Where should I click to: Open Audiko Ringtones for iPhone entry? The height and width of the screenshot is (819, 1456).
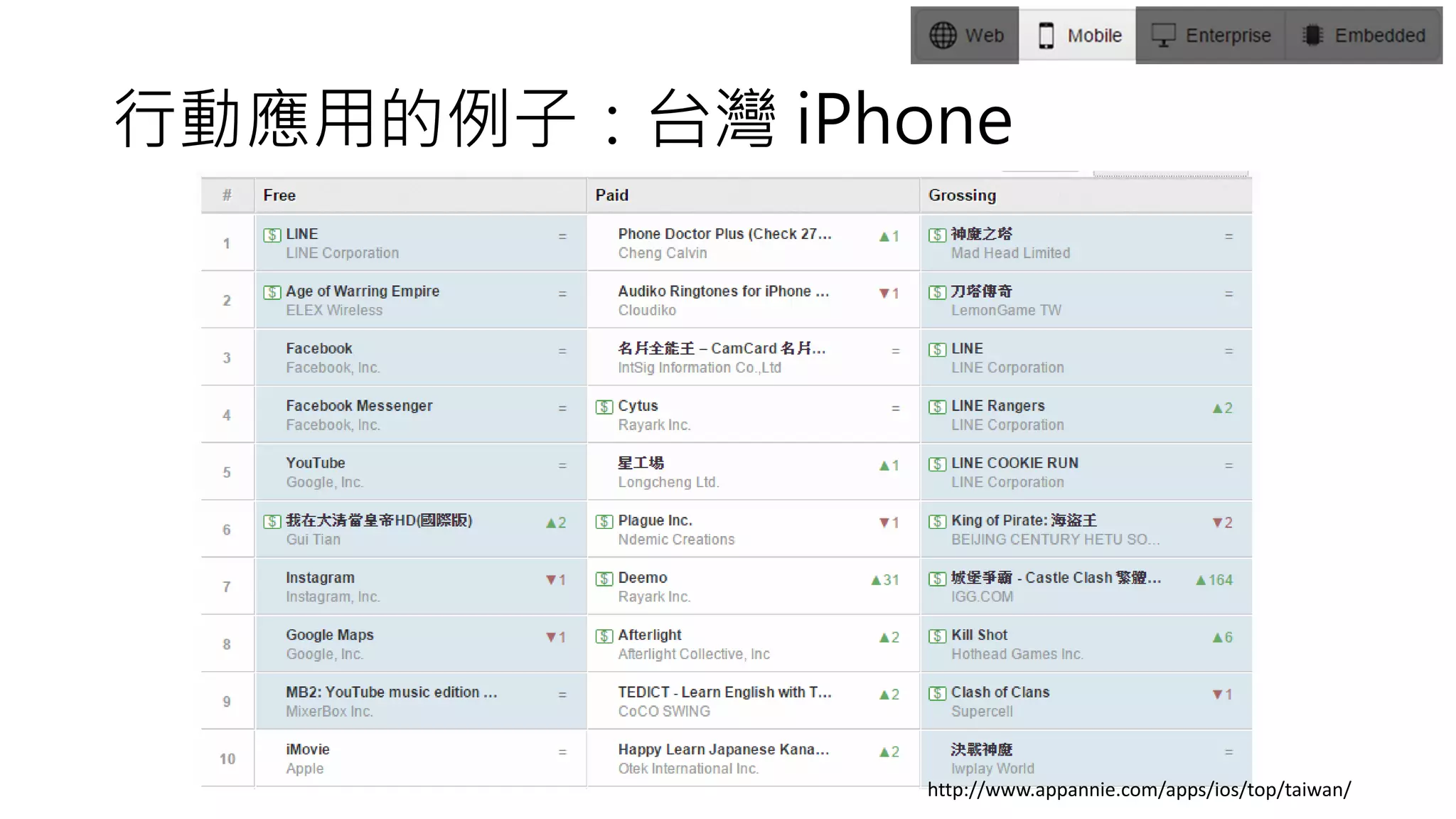[x=723, y=291]
